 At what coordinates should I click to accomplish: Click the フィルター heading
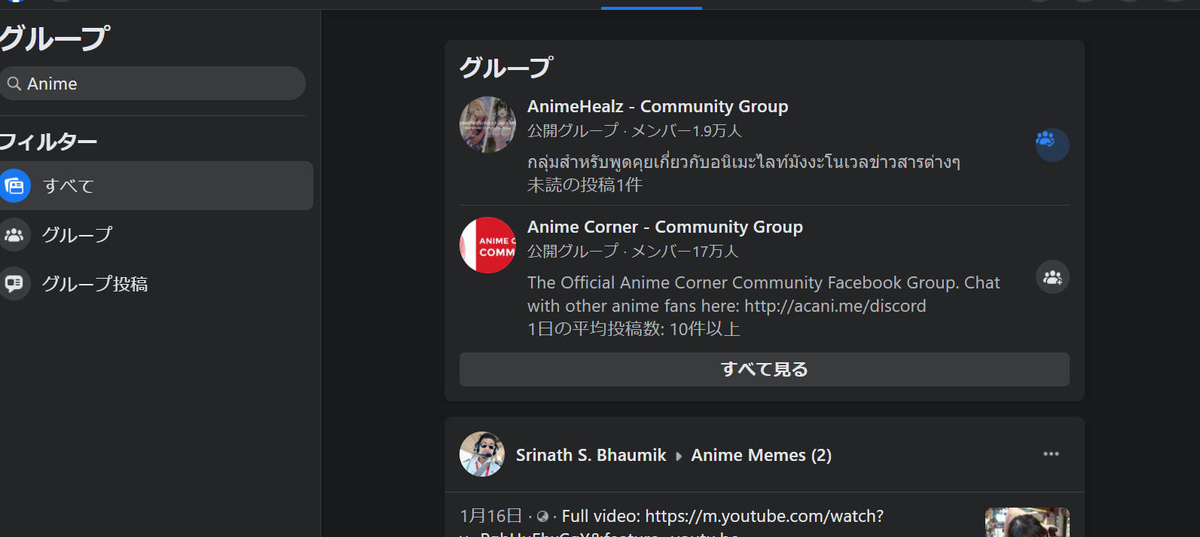49,141
